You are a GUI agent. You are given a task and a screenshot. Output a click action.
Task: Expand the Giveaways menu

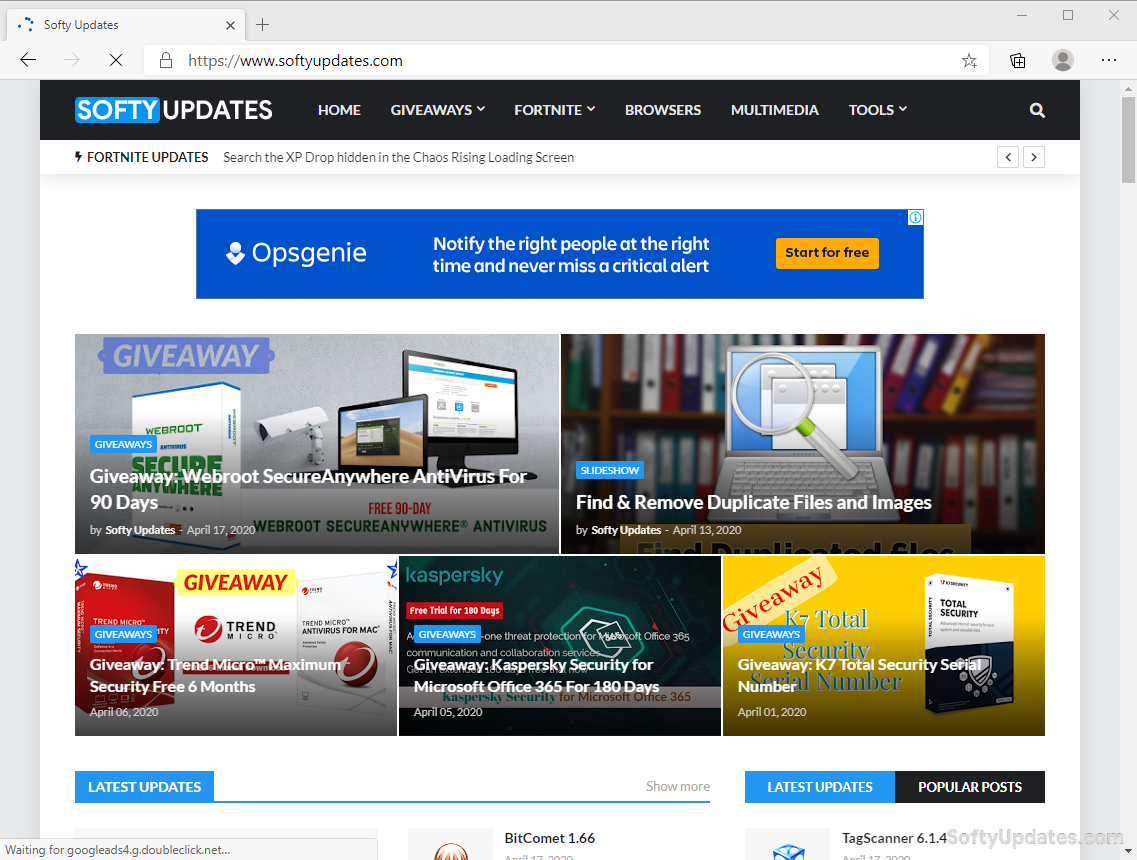[437, 110]
